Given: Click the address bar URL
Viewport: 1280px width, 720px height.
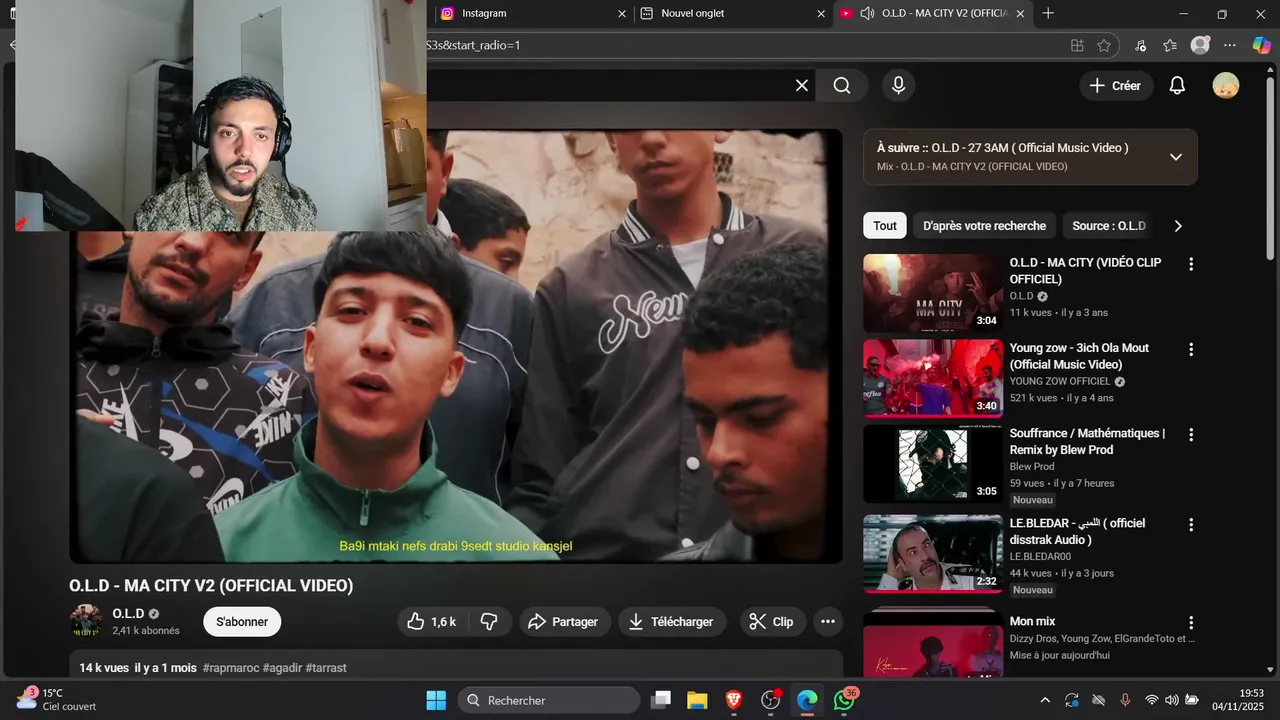Looking at the screenshot, I should click(x=474, y=45).
